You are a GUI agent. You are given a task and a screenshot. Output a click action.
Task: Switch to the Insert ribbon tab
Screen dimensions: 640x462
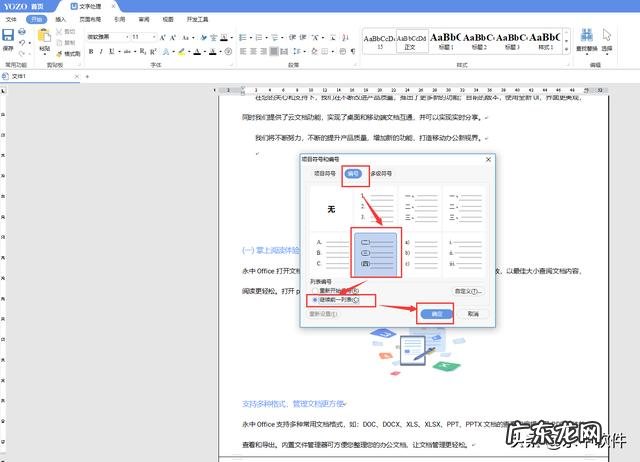(60, 20)
